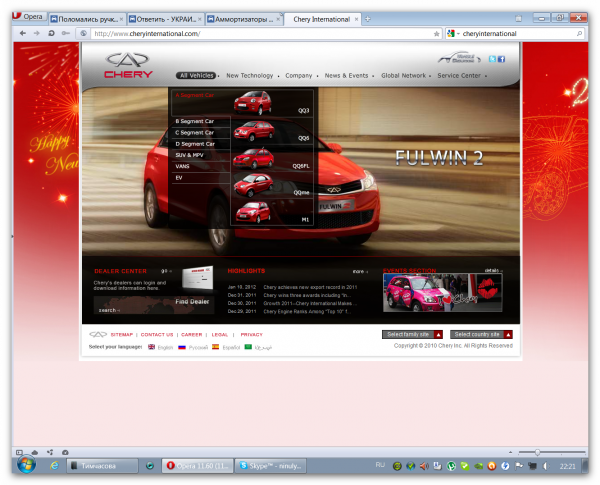Click Highlights 'more' link
The image size is (600, 485).
tap(360, 271)
